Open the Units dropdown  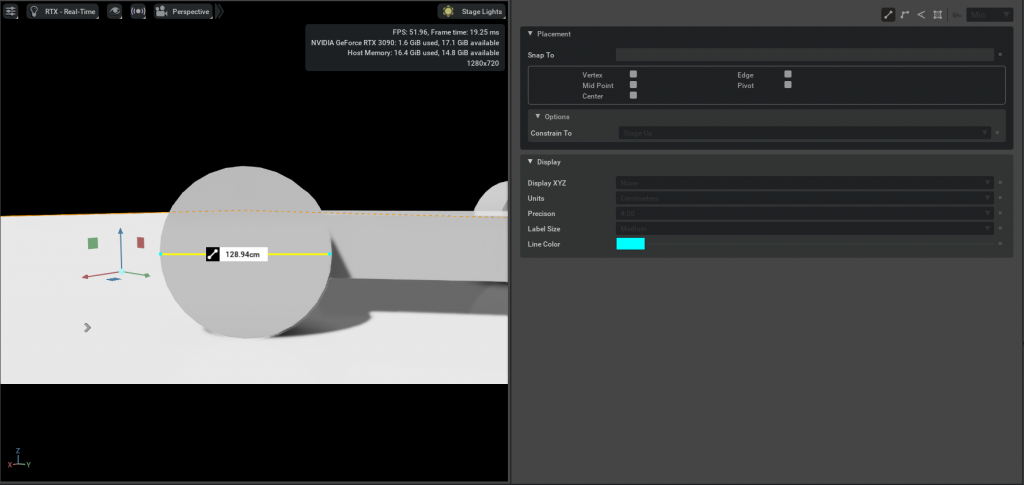[805, 198]
